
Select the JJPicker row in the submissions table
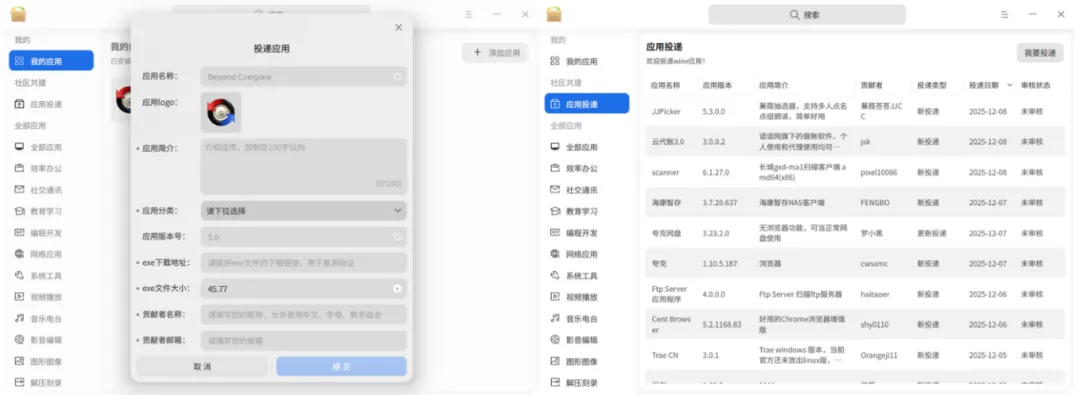[x=854, y=111]
